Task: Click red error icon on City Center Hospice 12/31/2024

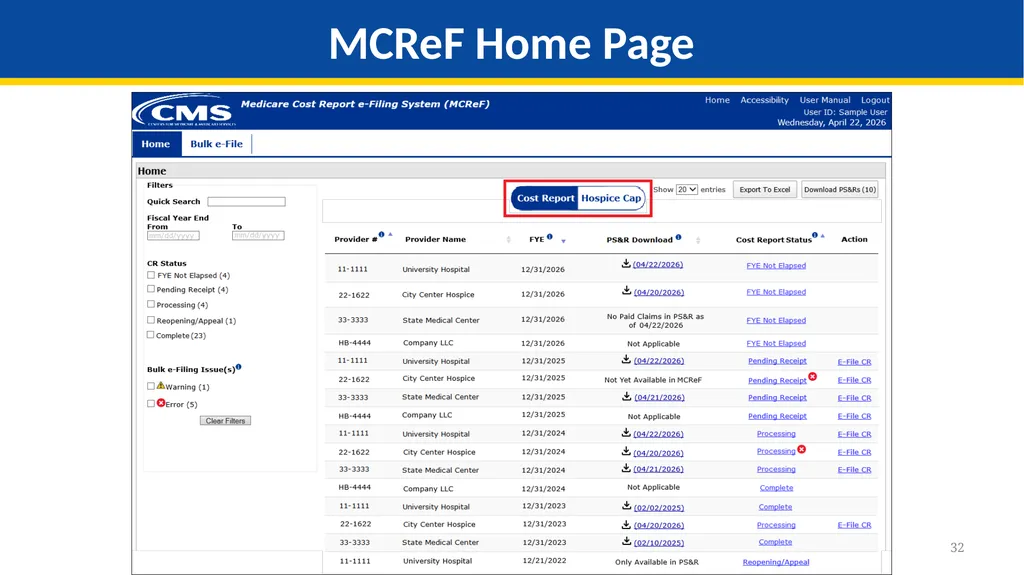Action: click(801, 449)
